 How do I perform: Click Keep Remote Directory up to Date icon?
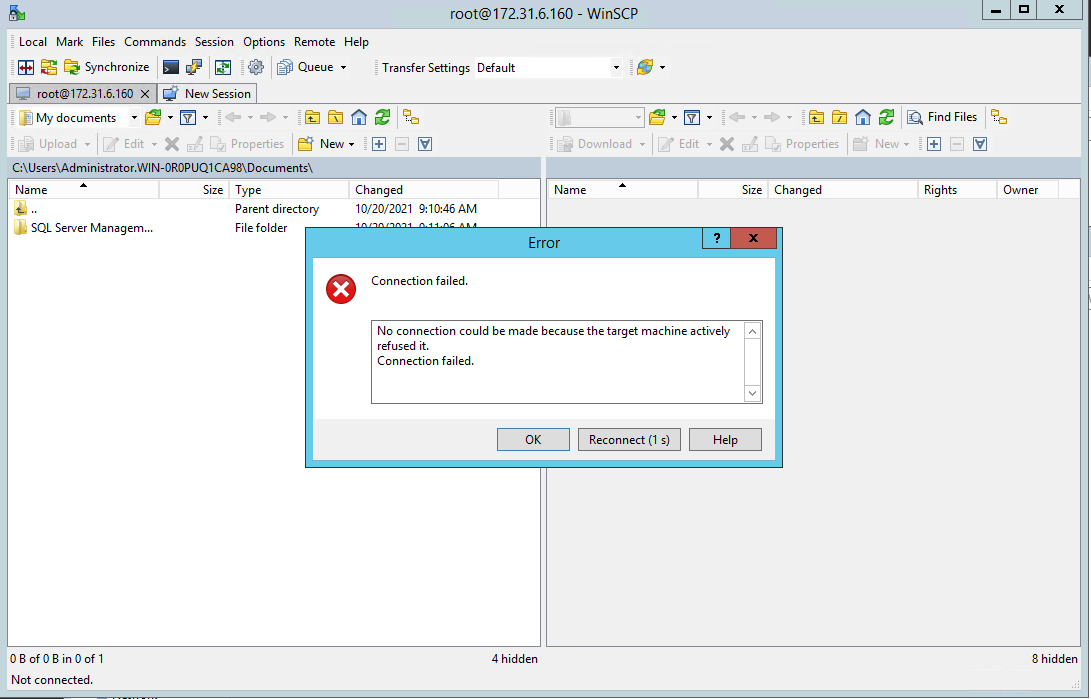(x=223, y=67)
